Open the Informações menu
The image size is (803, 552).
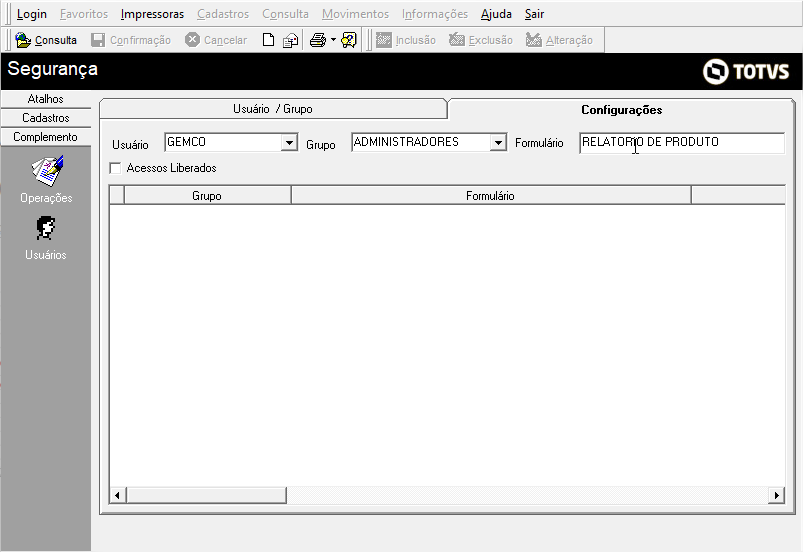pos(435,14)
